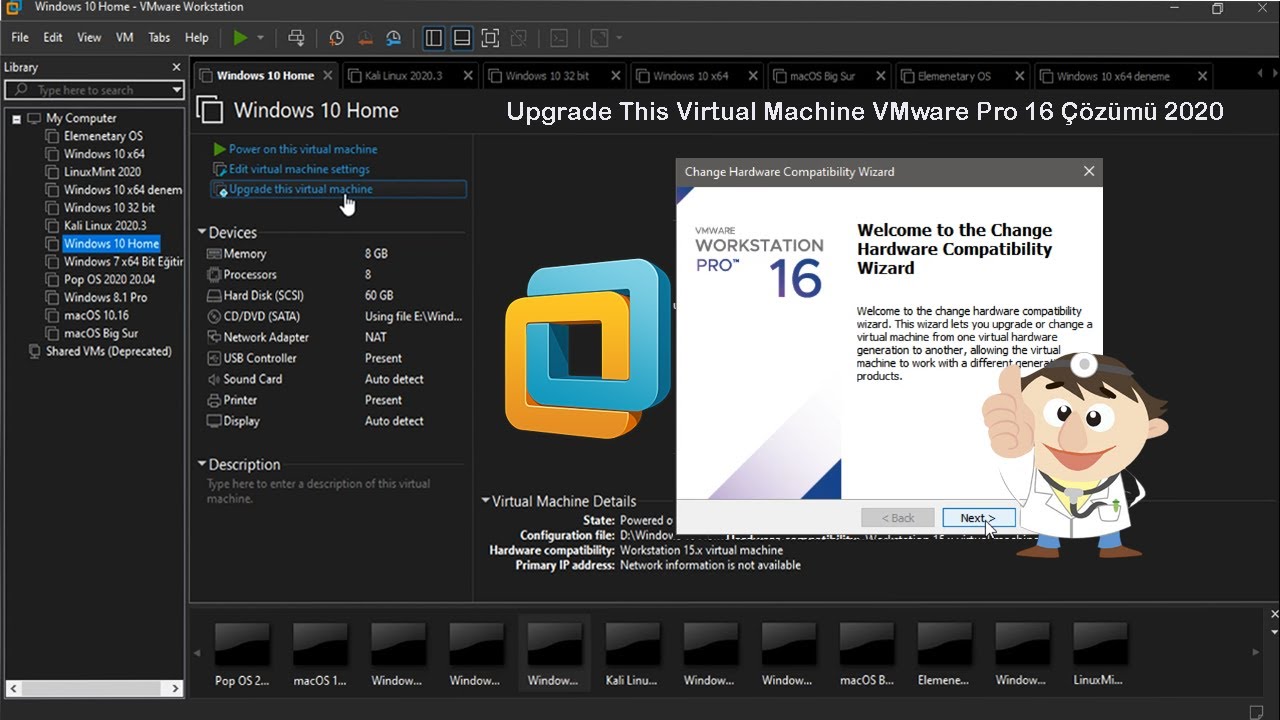The image size is (1280, 720).
Task: Take a snapshot using the clock-plus icon
Action: click(337, 38)
